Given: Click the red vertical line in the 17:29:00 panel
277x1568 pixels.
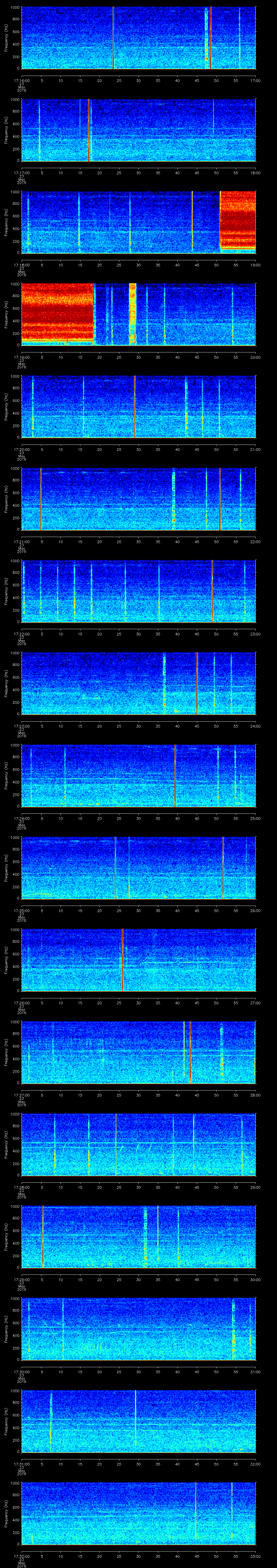Looking at the screenshot, I should (43, 1237).
